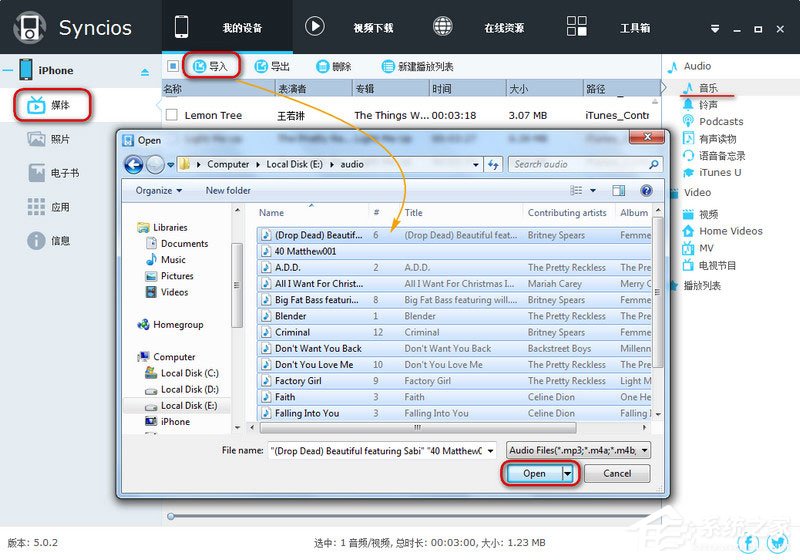The width and height of the screenshot is (800, 560).
Task: Sort files by Contributing artists column
Action: point(567,213)
